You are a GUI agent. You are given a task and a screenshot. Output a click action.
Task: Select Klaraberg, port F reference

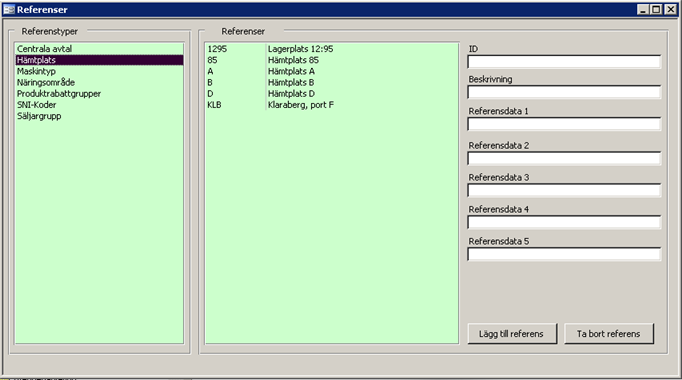click(x=331, y=105)
